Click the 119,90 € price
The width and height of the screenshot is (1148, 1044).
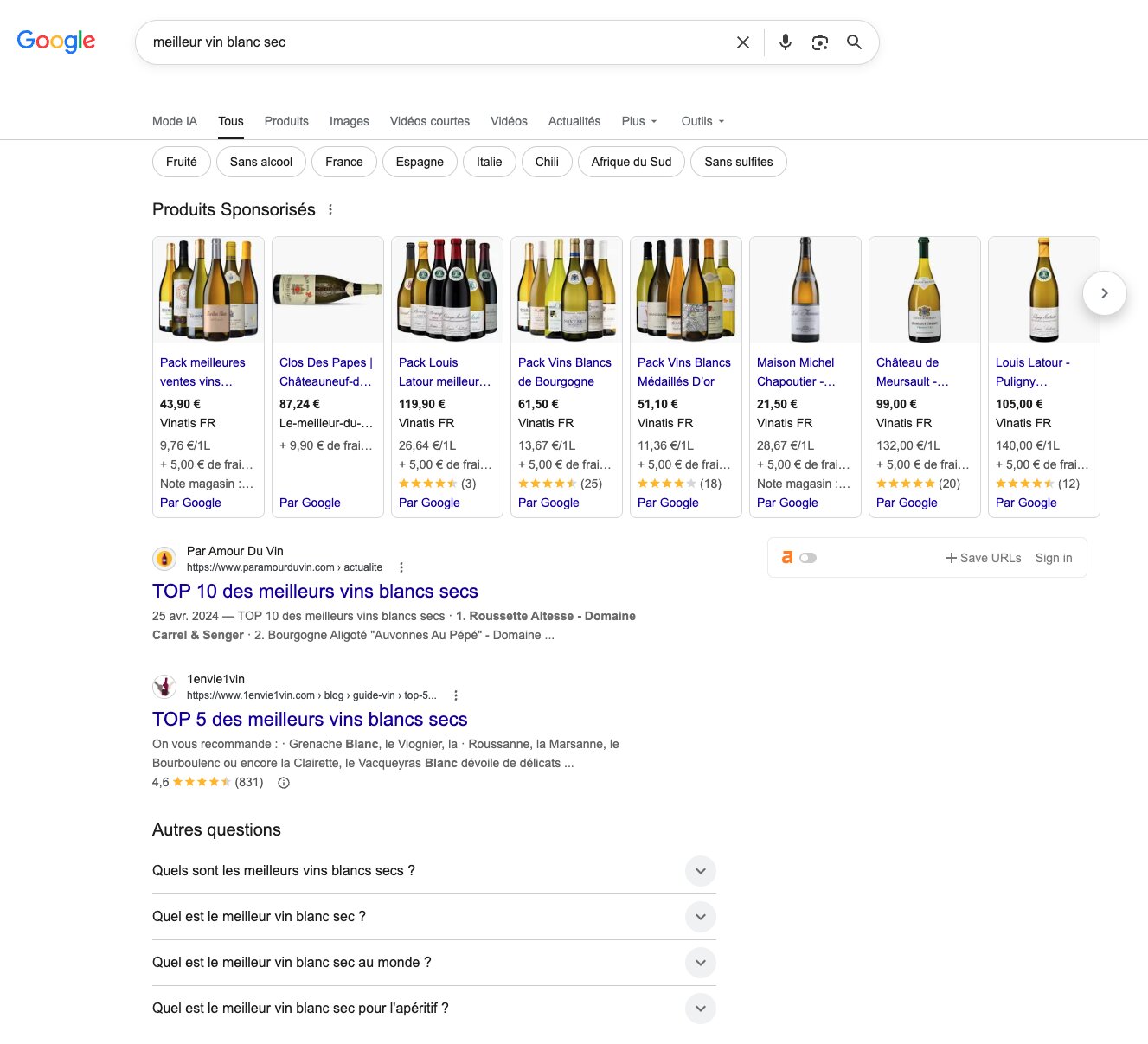[x=422, y=404]
